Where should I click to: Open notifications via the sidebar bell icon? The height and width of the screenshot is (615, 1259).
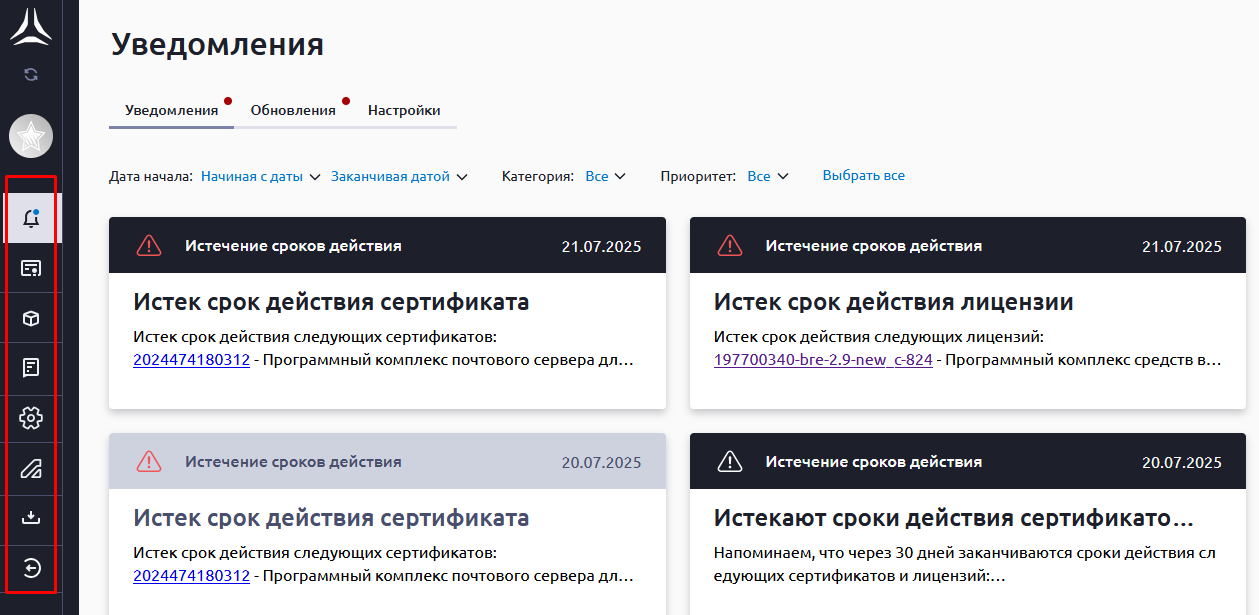point(31,218)
